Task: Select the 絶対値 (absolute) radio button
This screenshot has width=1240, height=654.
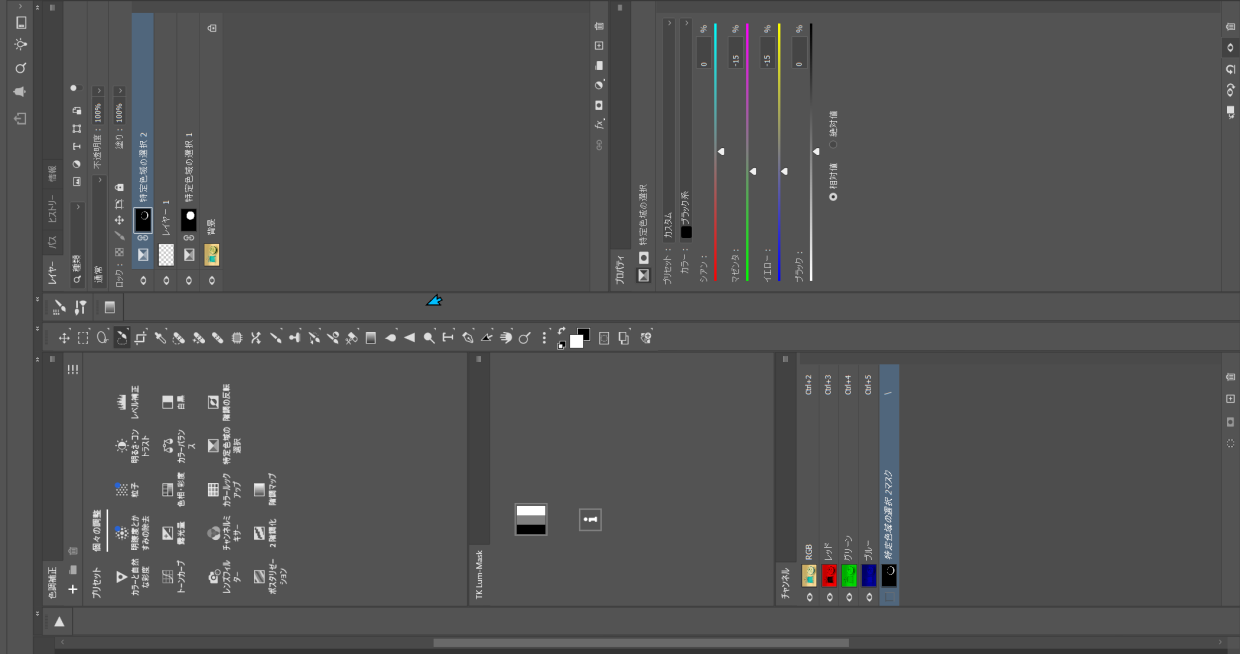Action: [x=833, y=144]
